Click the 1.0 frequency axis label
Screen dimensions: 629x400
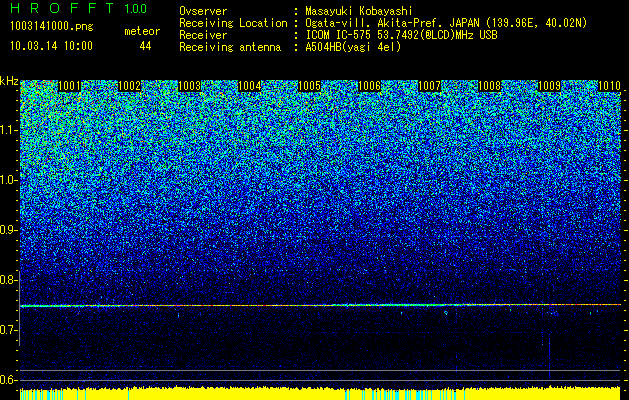pyautogui.click(x=9, y=180)
